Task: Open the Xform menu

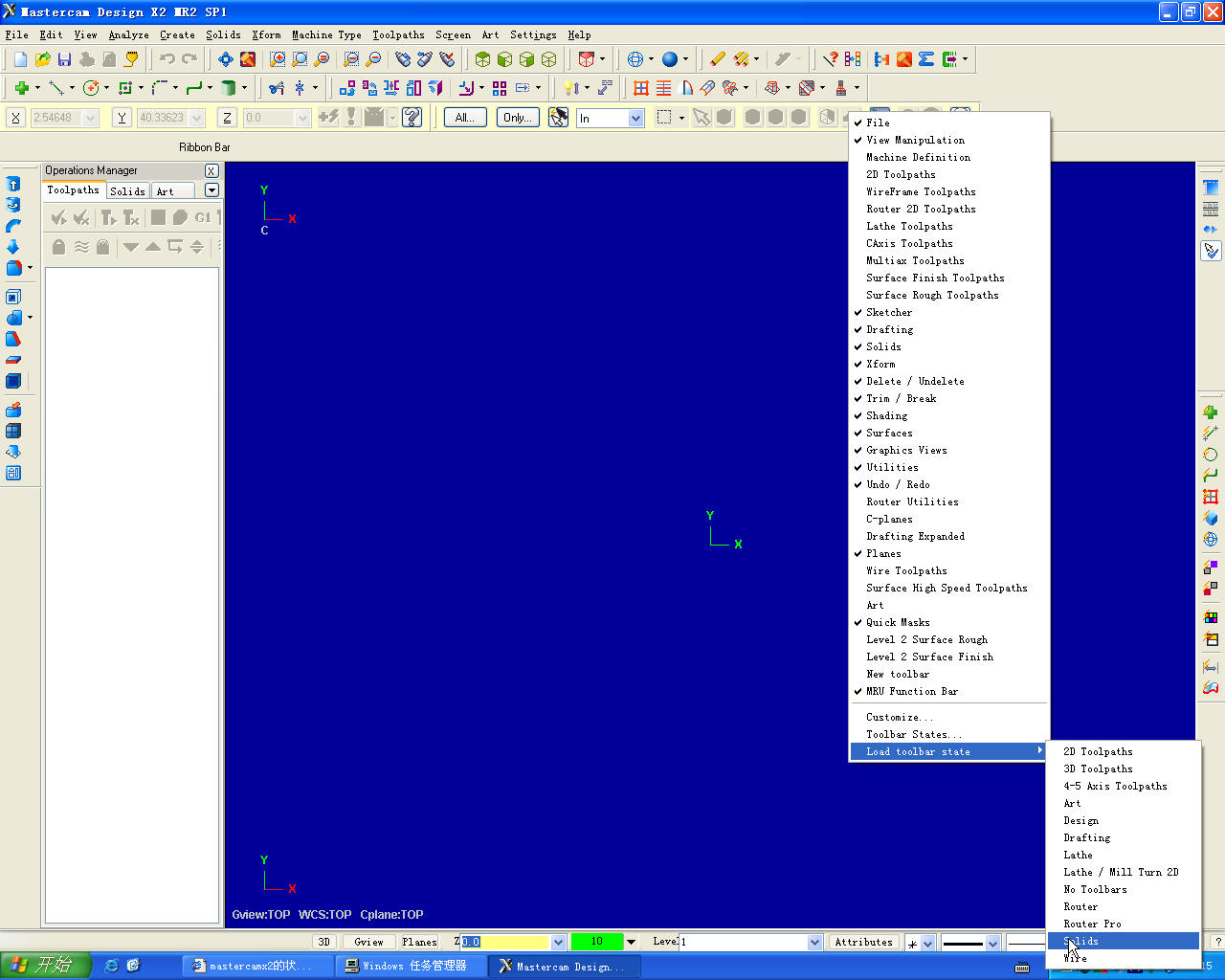Action: click(x=266, y=34)
